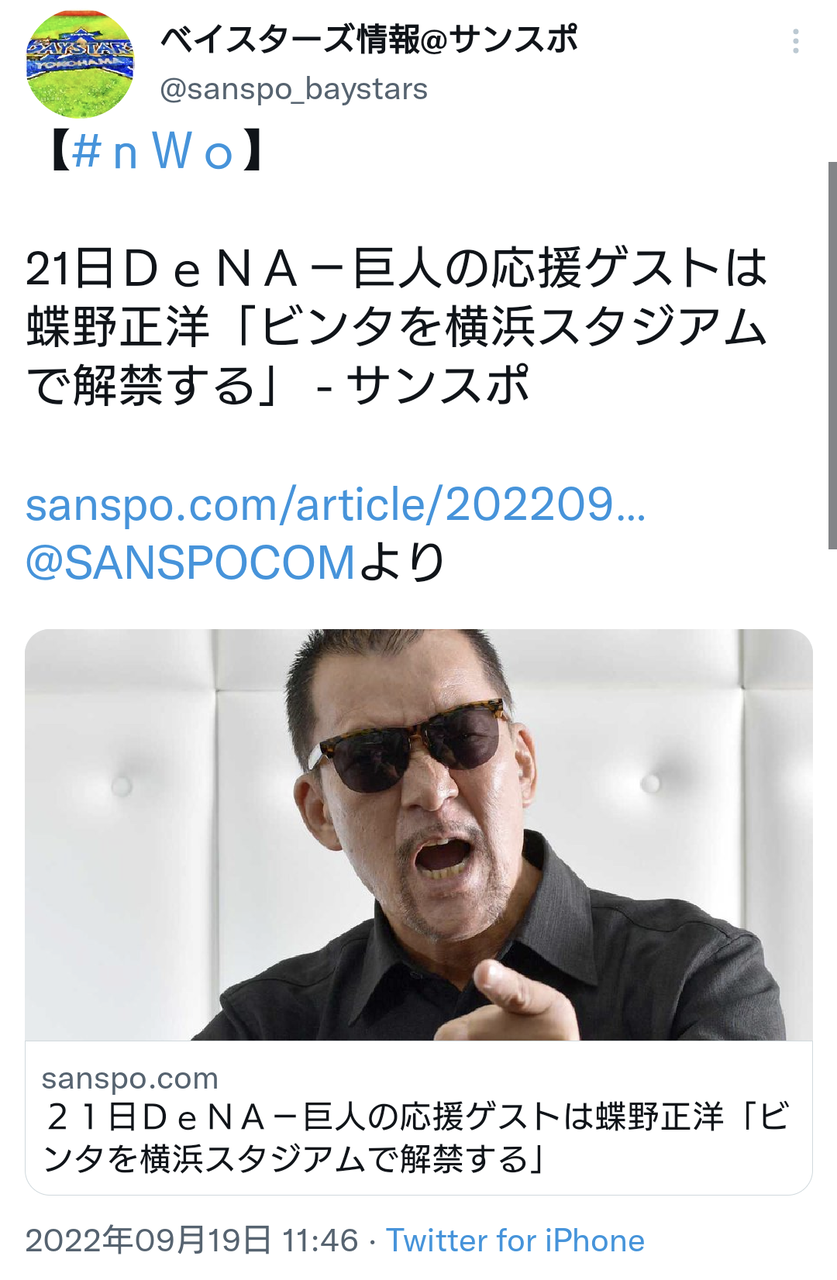Viewport: 837px width, 1280px height.
Task: Open the @sanspo_baystars handle
Action: [x=294, y=89]
